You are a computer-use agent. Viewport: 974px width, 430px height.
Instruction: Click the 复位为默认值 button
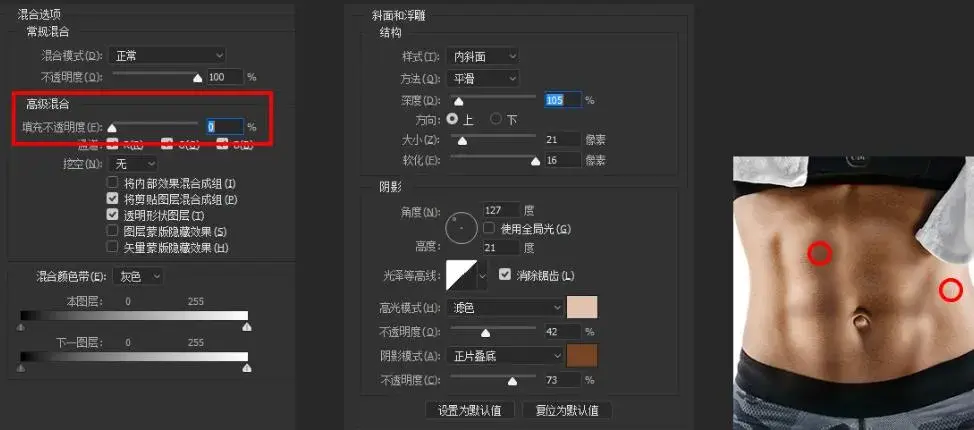(567, 410)
